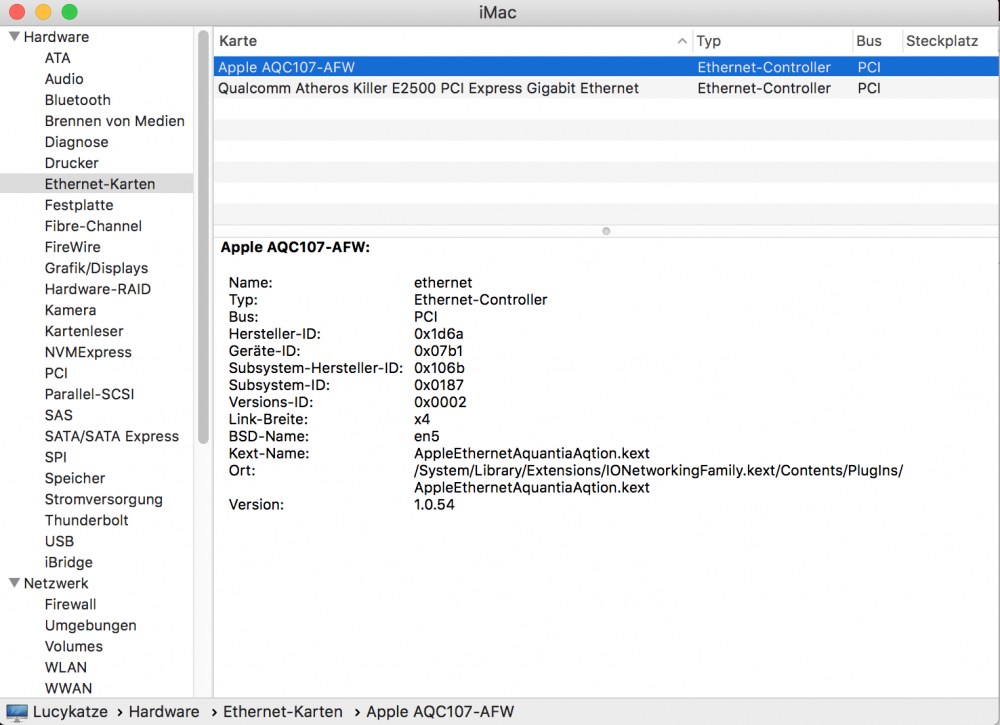Open NVMExpress sidebar entry
1000x725 pixels.
tap(88, 353)
